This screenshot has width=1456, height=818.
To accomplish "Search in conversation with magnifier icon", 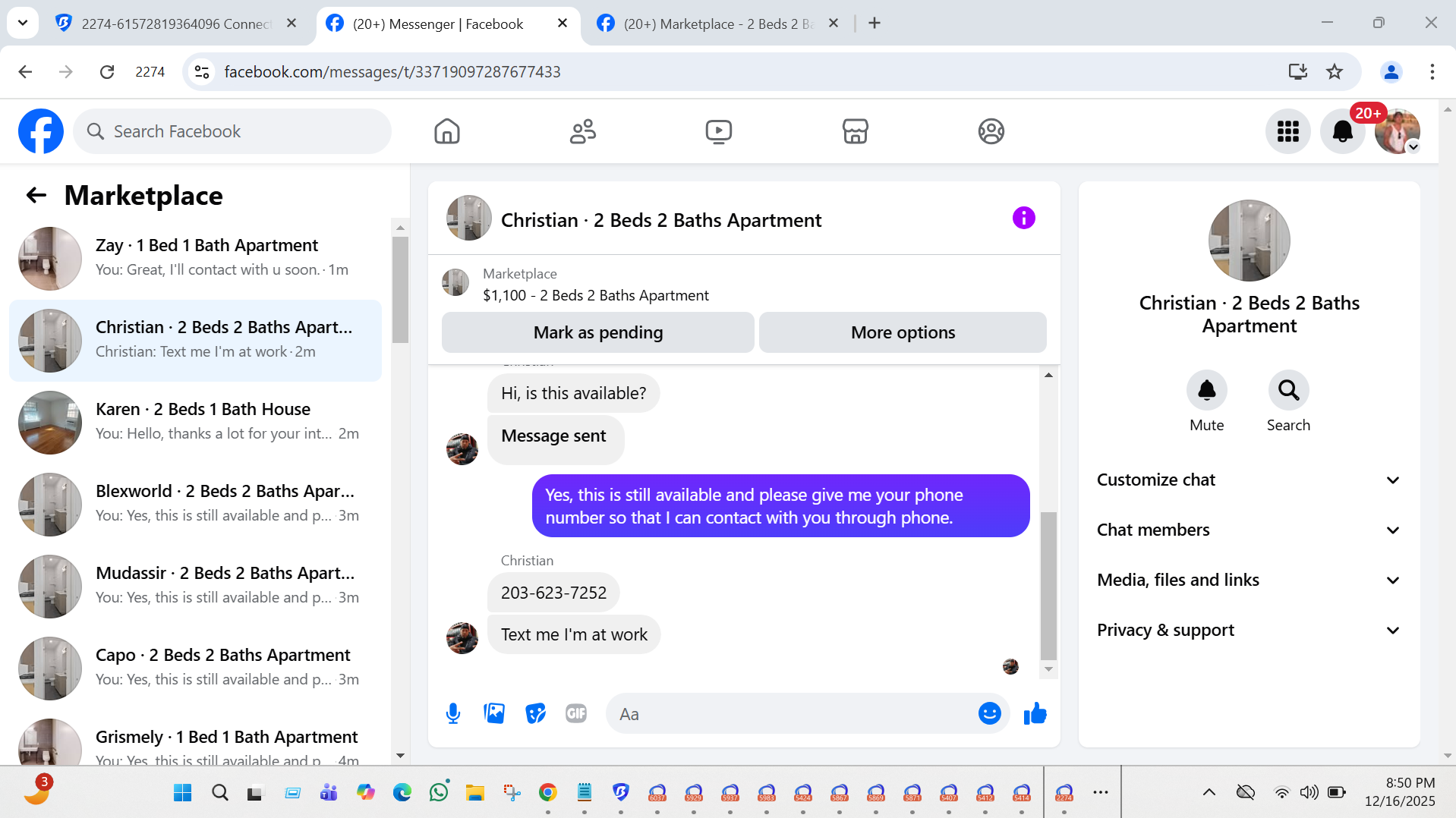I will [1288, 390].
